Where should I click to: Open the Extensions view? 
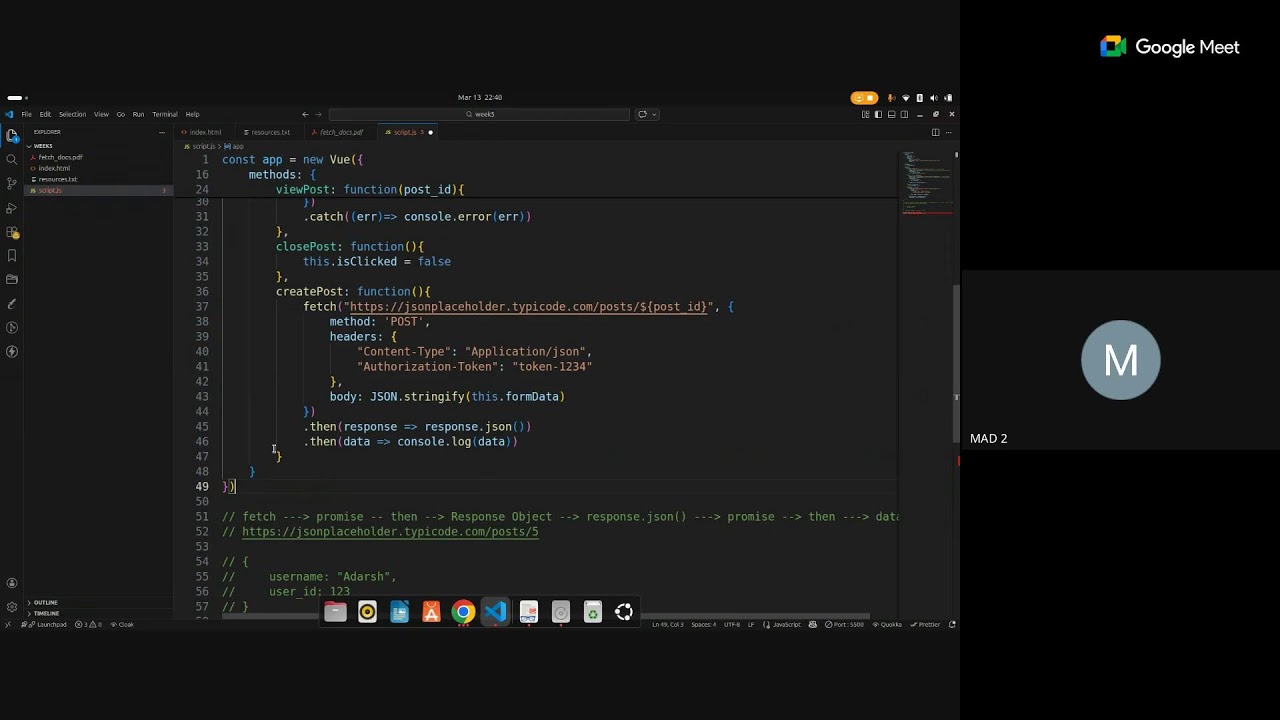coord(12,232)
